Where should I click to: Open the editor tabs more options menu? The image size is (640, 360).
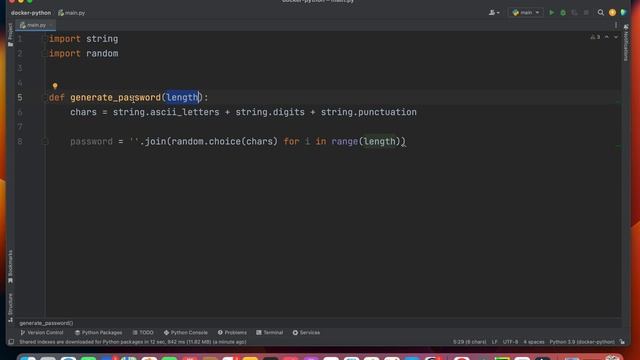pyautogui.click(x=616, y=25)
